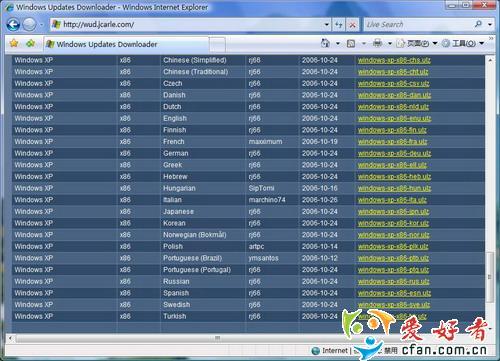The height and width of the screenshot is (361, 500).
Task: Click the Home icon in command bar
Action: click(325, 43)
